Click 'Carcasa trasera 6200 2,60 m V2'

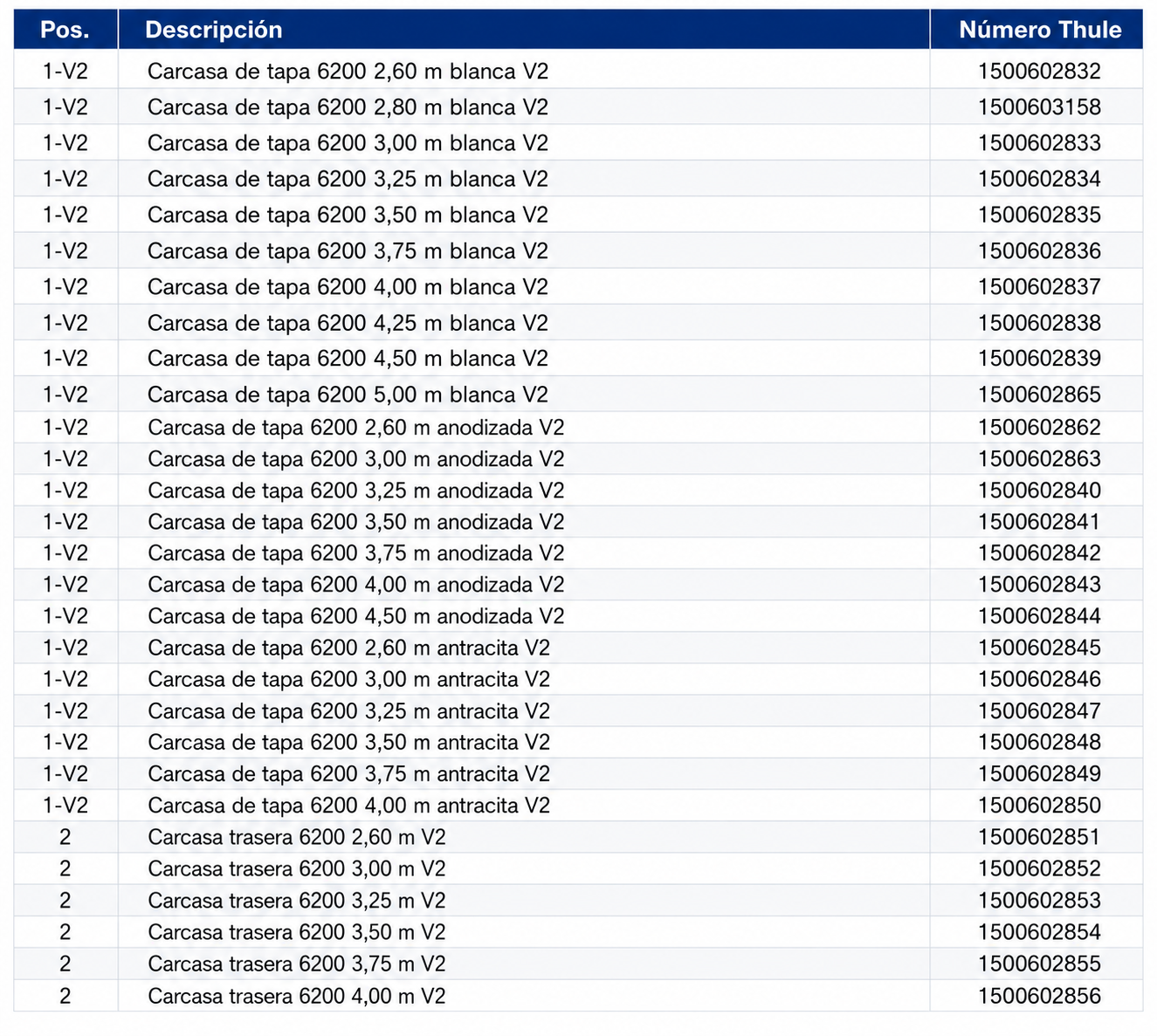pos(297,837)
